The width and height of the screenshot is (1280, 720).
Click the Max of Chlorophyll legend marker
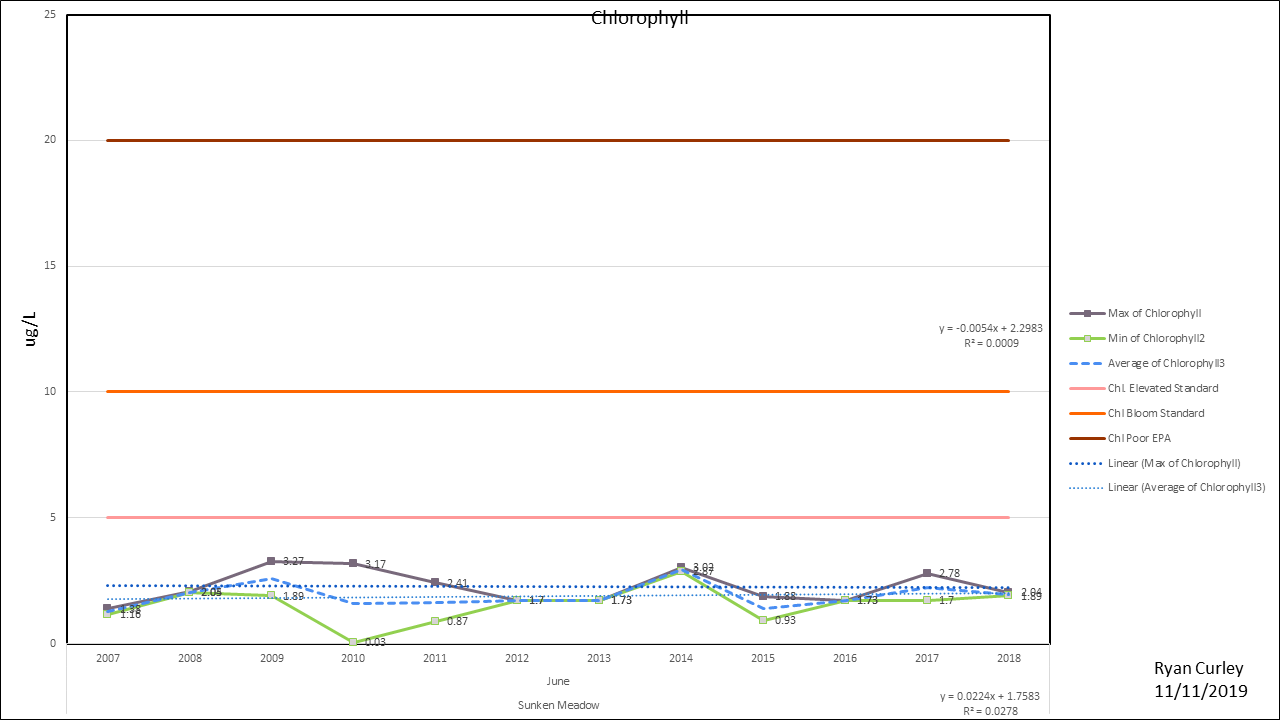[1086, 313]
